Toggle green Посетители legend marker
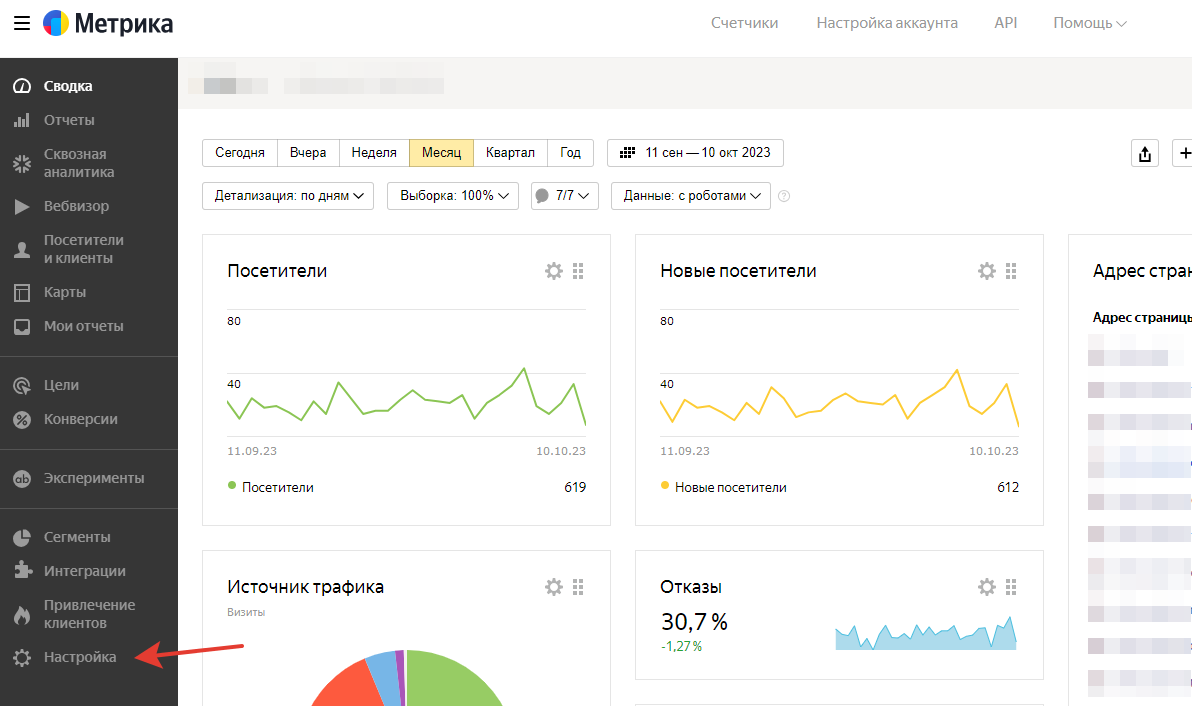Viewport: 1192px width, 706px height. coord(232,486)
